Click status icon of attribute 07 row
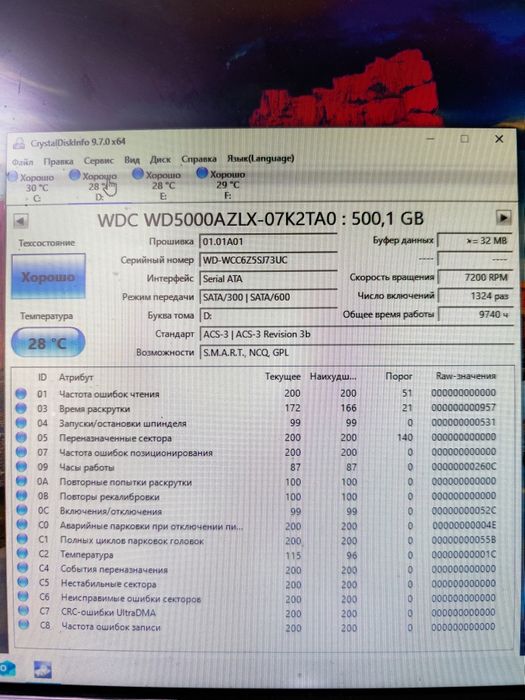Image resolution: width=525 pixels, height=700 pixels. click(21, 452)
